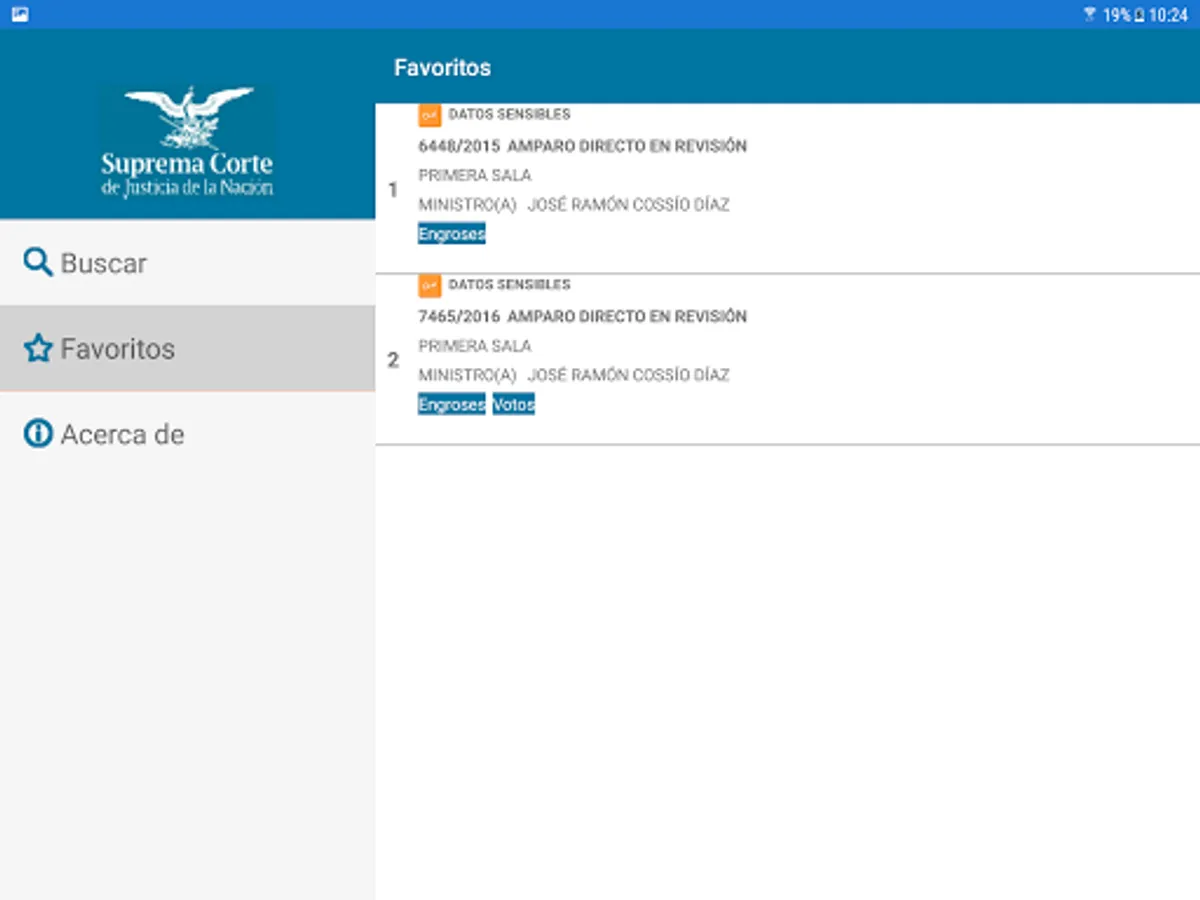The image size is (1200, 900).
Task: Click Primera Sala text in first favorite
Action: (x=475, y=175)
